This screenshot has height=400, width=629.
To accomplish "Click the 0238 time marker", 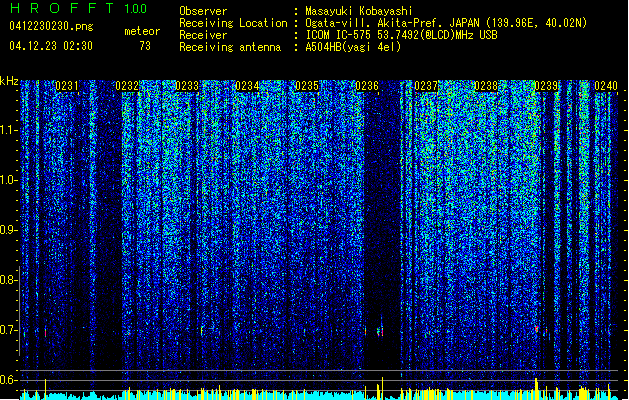I will click(x=486, y=86).
